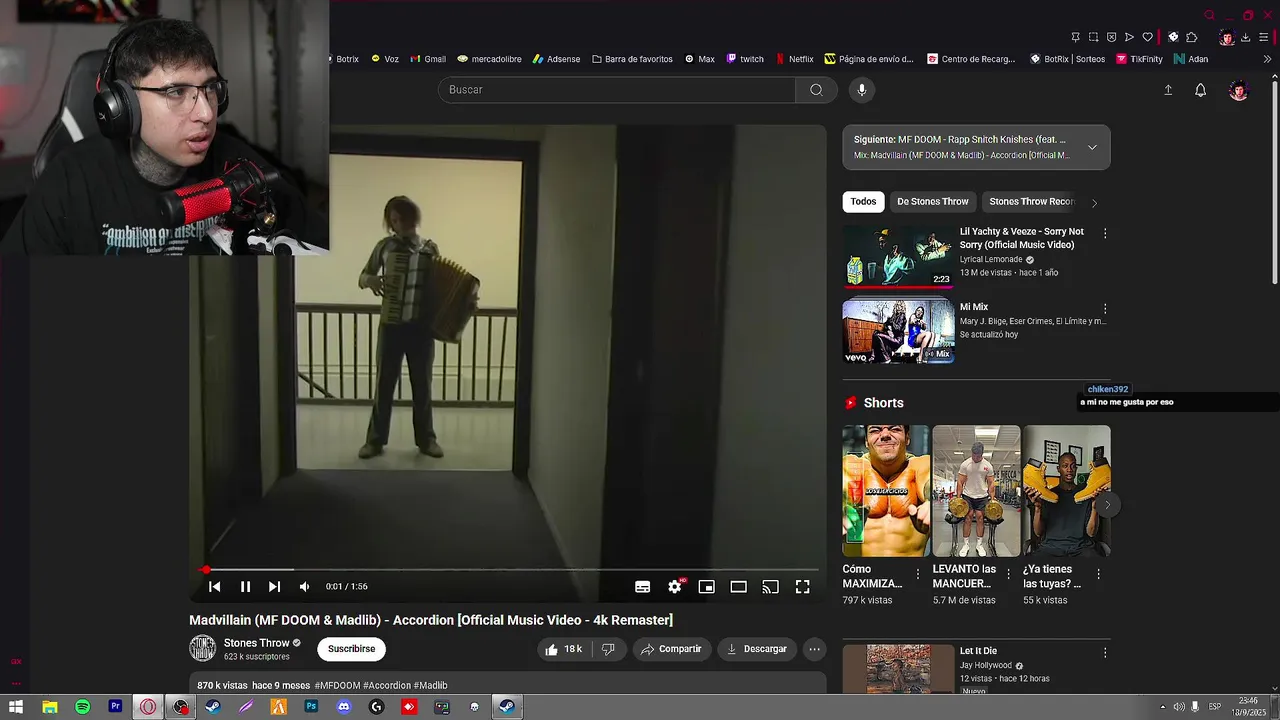Viewport: 1280px width, 720px height.
Task: Open options for ¿Ya tienes las tuyas short
Action: (1098, 575)
